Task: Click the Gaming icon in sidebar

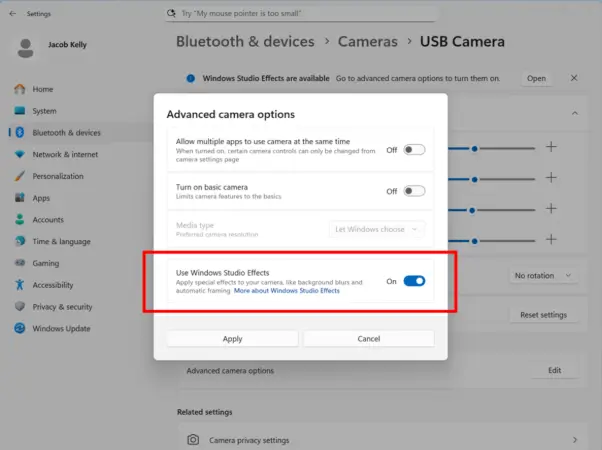Action: (x=19, y=263)
